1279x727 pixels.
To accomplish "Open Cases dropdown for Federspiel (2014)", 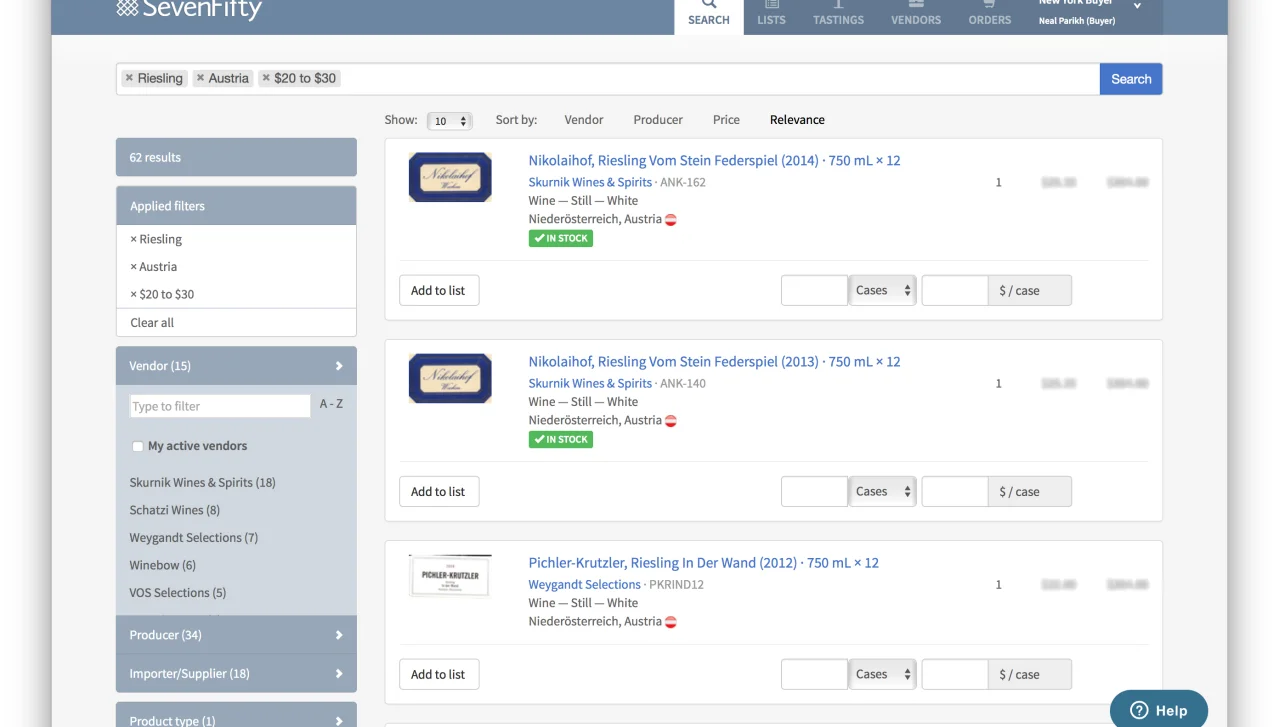I will [x=883, y=291].
